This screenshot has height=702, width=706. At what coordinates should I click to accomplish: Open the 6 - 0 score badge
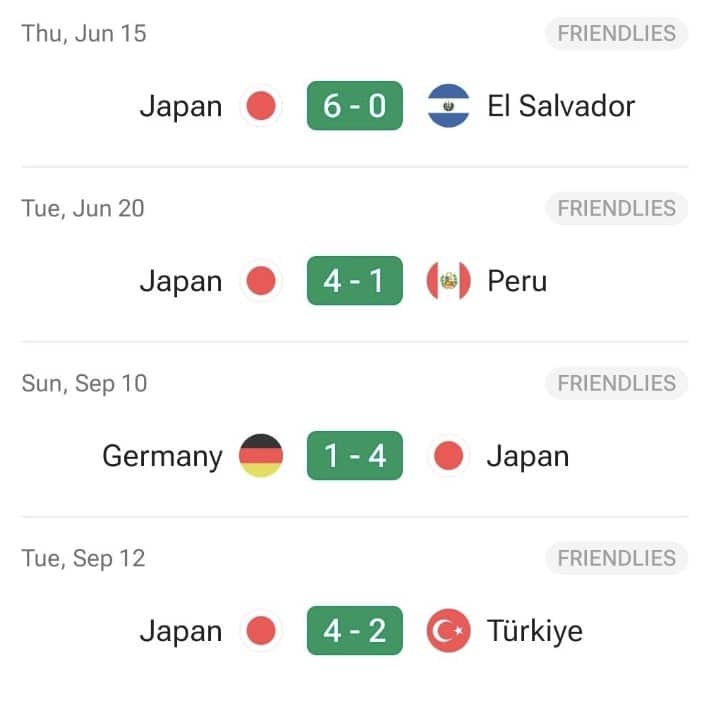[x=355, y=106]
